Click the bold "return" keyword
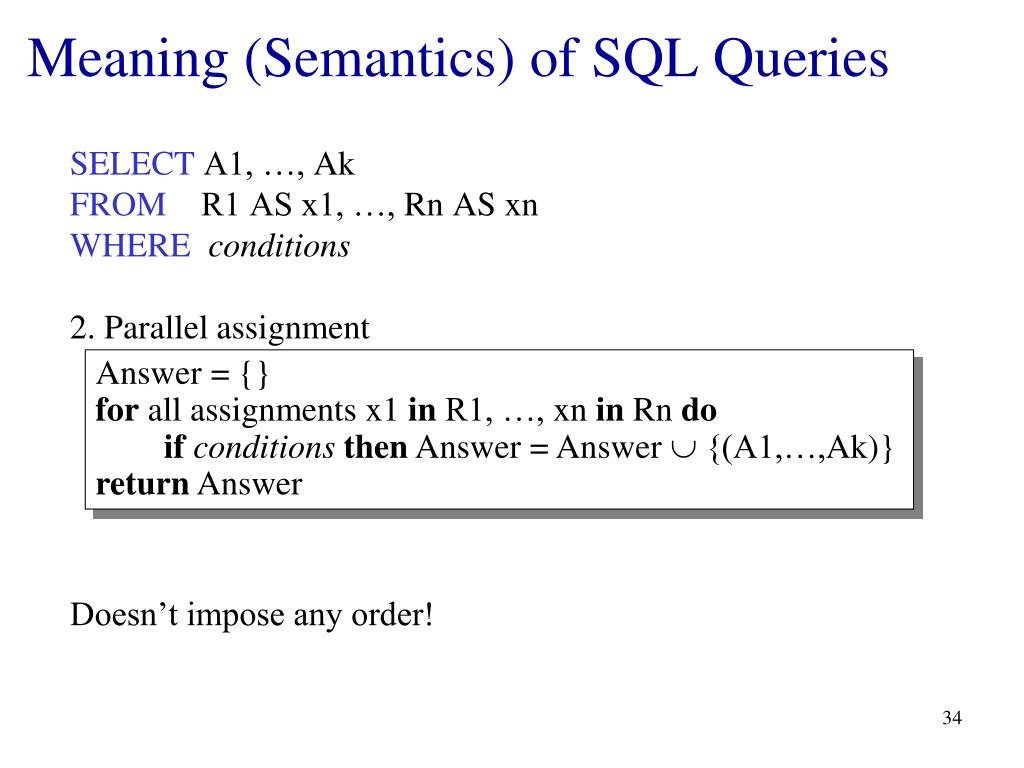This screenshot has height=768, width=1024. click(142, 485)
